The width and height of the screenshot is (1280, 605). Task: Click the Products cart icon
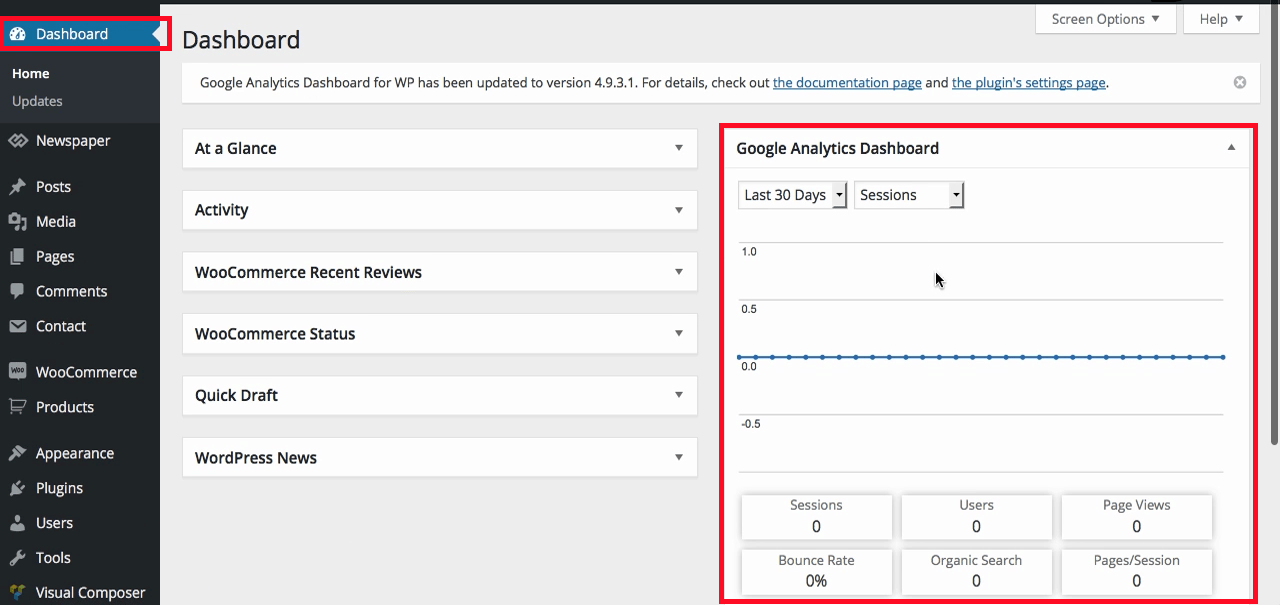coord(17,407)
